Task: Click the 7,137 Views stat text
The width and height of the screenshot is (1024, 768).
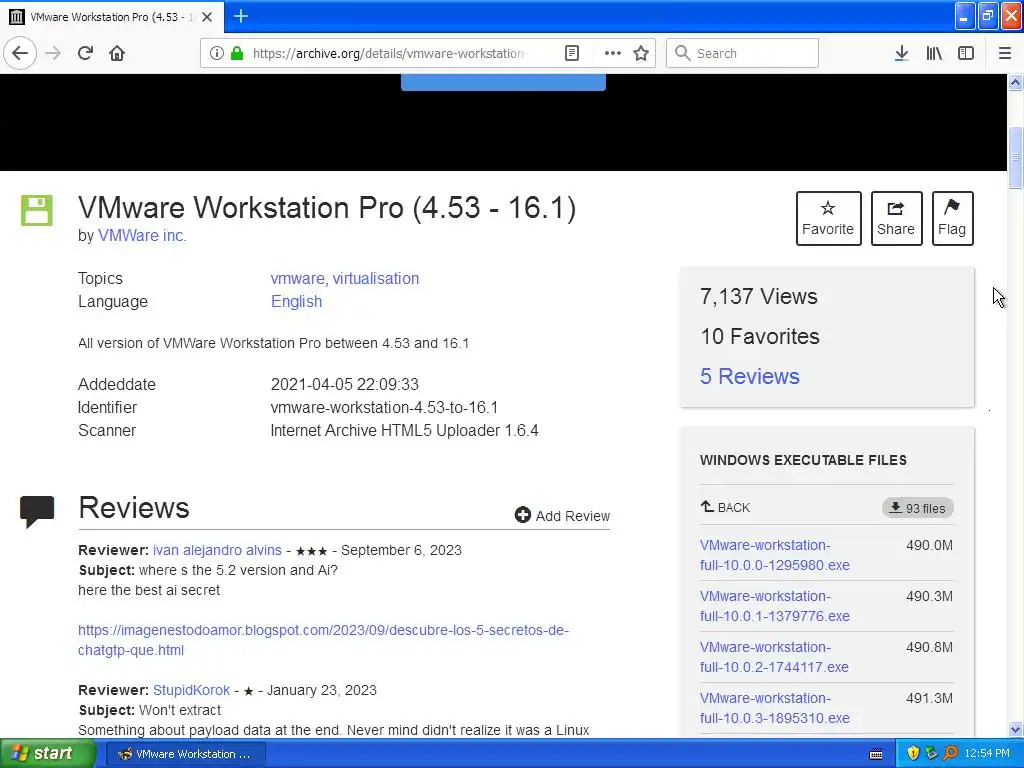Action: point(759,296)
